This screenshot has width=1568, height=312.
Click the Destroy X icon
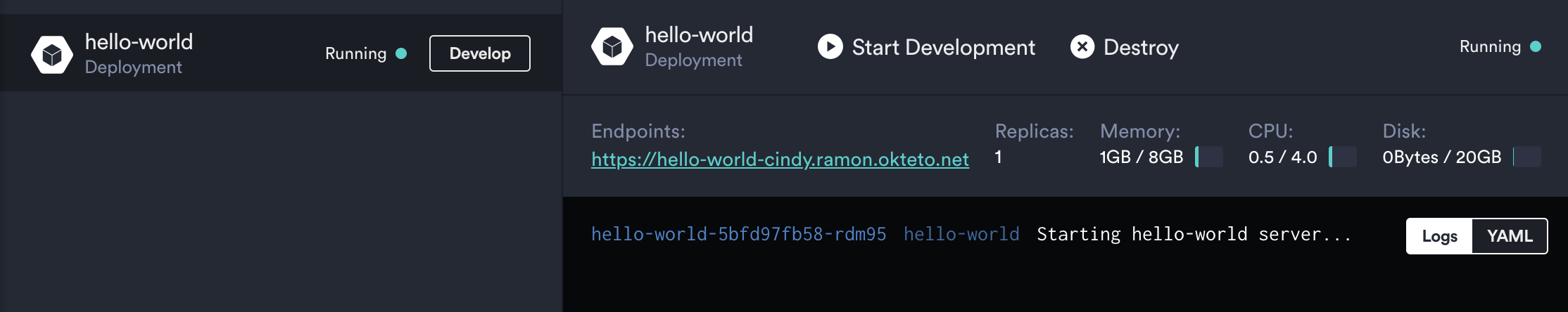click(x=1082, y=47)
